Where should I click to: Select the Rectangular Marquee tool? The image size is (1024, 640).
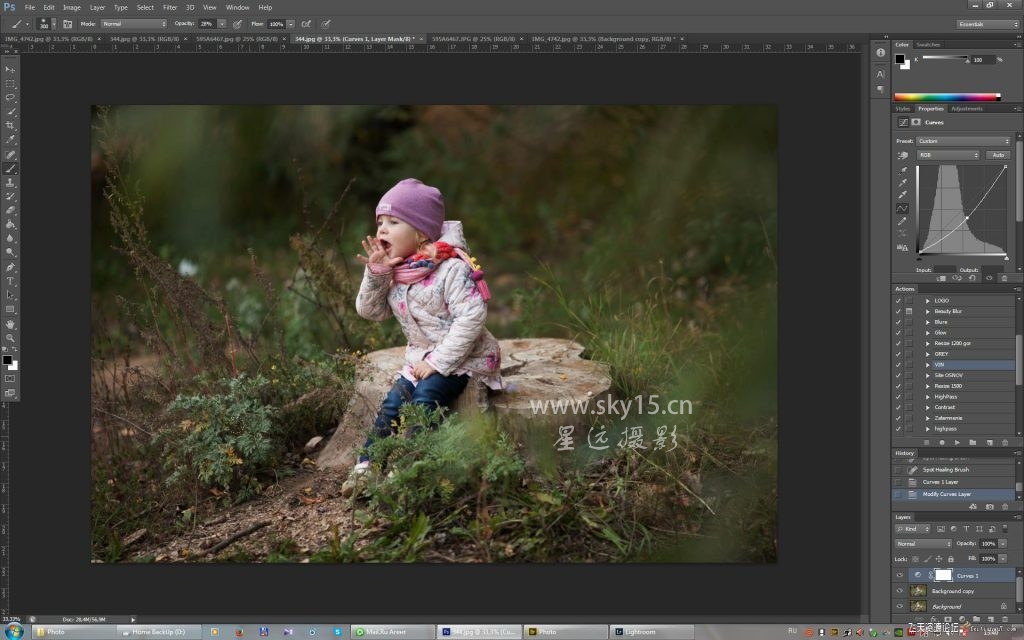click(10, 84)
